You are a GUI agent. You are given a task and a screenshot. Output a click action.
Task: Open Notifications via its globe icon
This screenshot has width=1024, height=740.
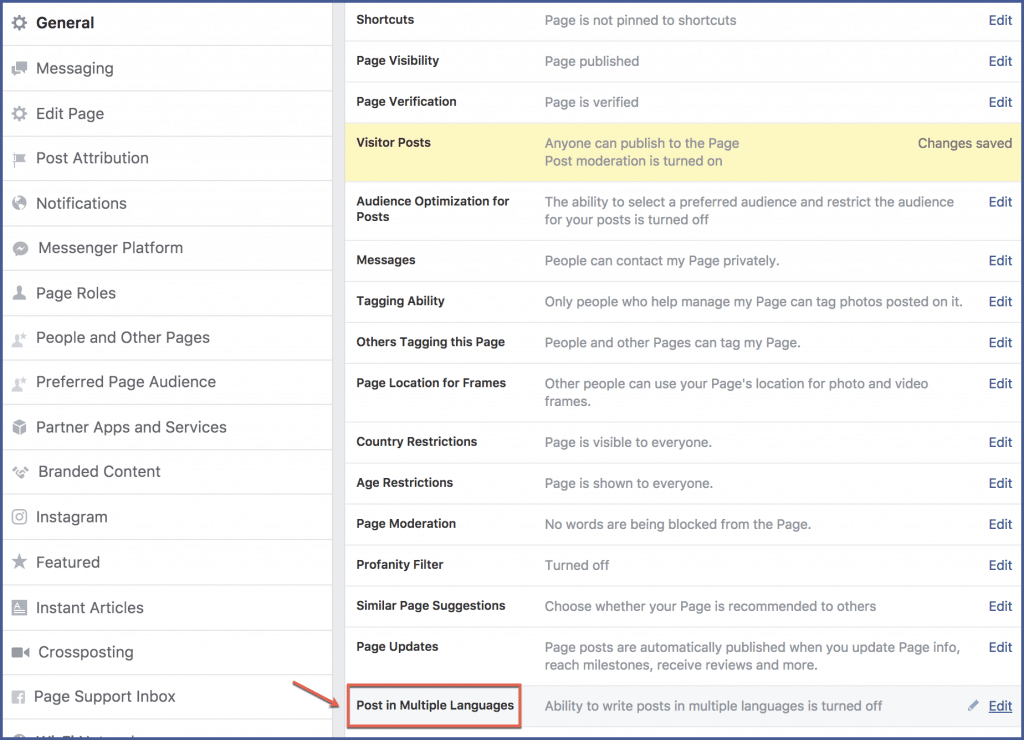[x=22, y=203]
